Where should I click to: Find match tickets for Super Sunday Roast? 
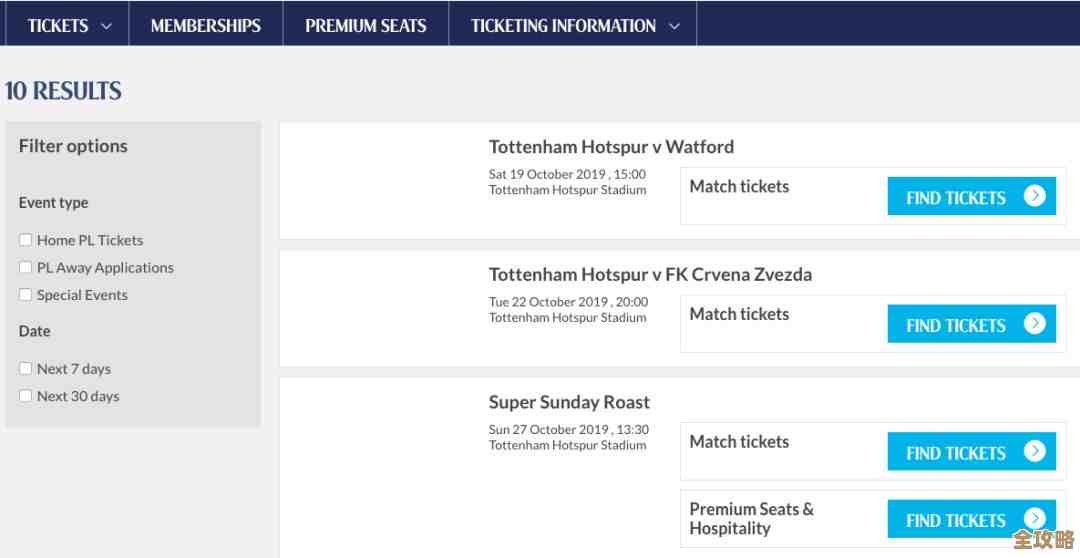click(x=956, y=452)
